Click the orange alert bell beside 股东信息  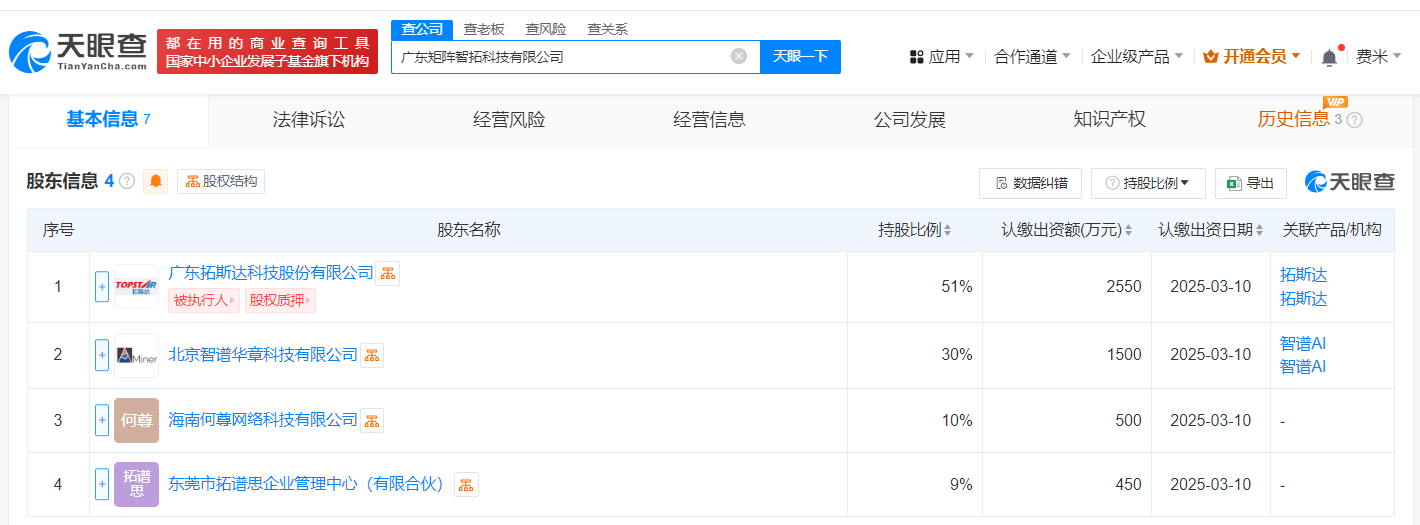[156, 181]
